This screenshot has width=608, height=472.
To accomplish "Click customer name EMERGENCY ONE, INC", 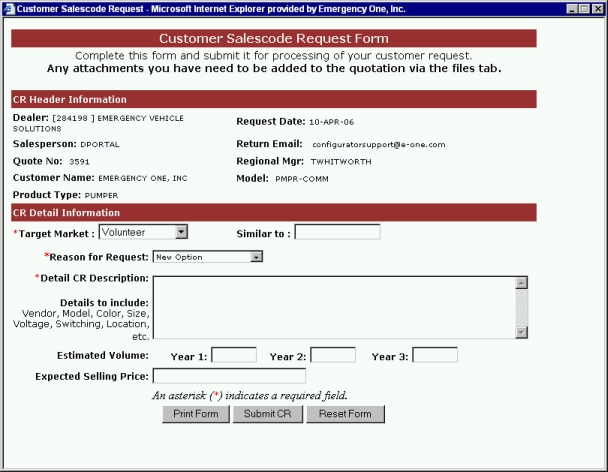I will [143, 178].
